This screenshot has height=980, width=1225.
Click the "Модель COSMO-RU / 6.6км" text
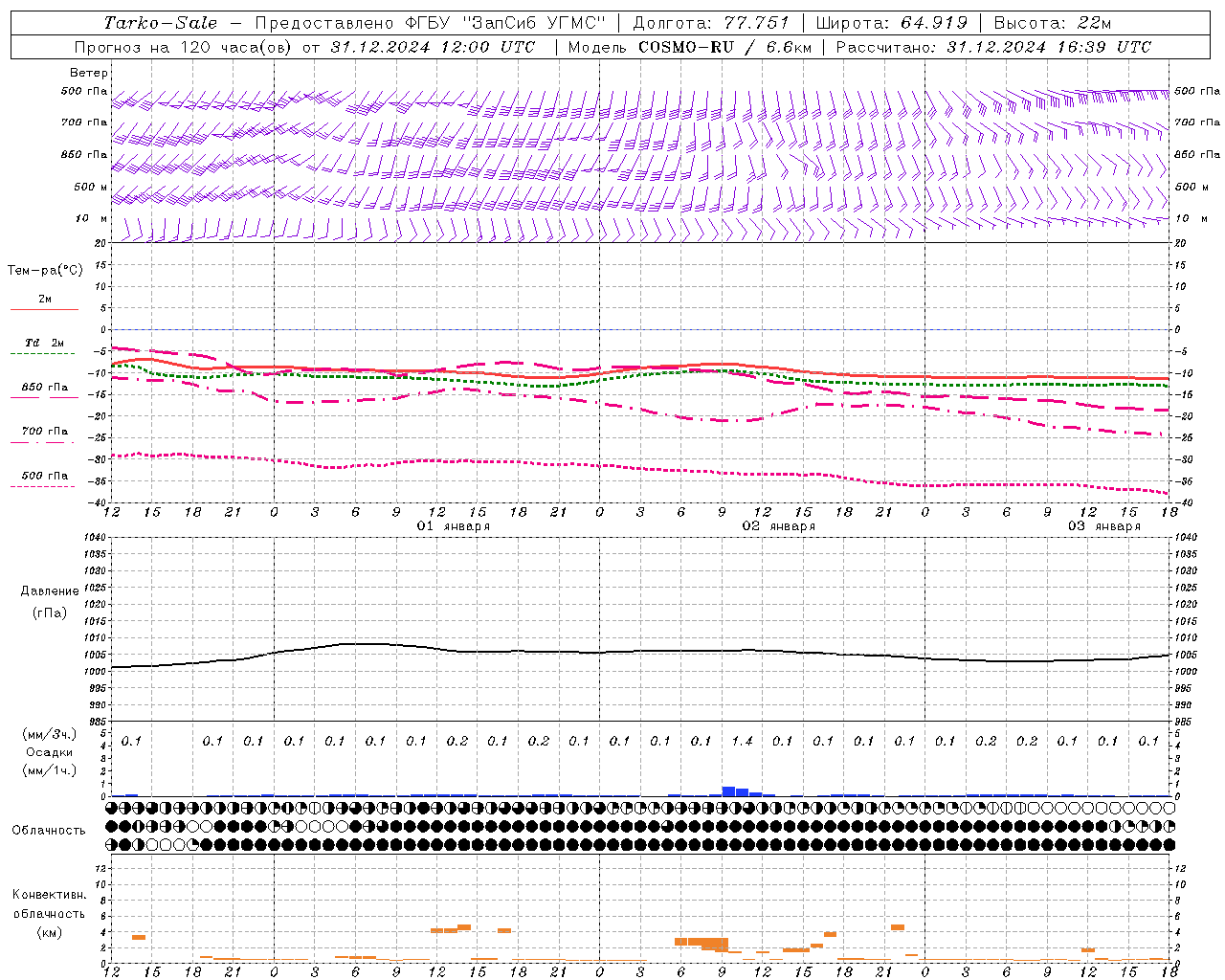point(688,47)
